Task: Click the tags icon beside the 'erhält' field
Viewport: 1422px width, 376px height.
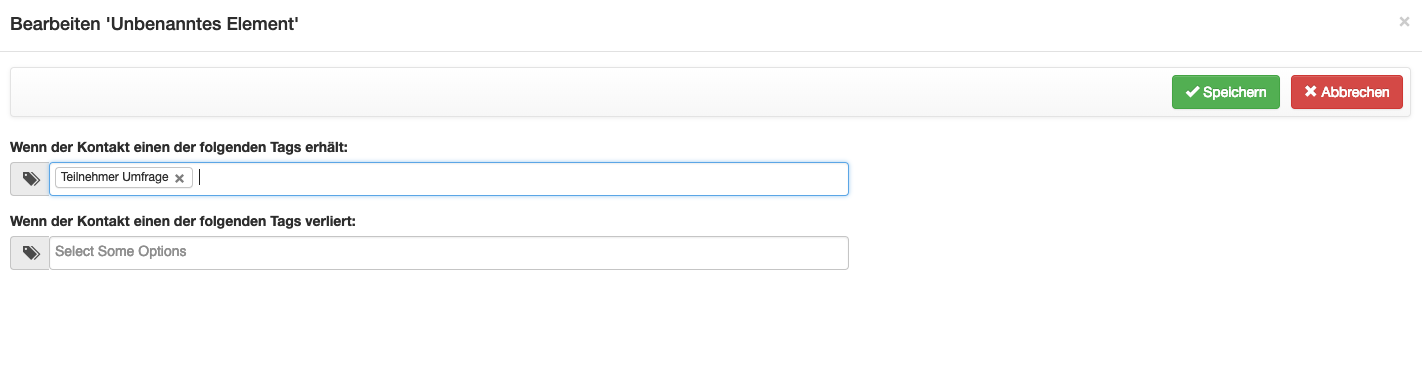Action: (x=30, y=179)
